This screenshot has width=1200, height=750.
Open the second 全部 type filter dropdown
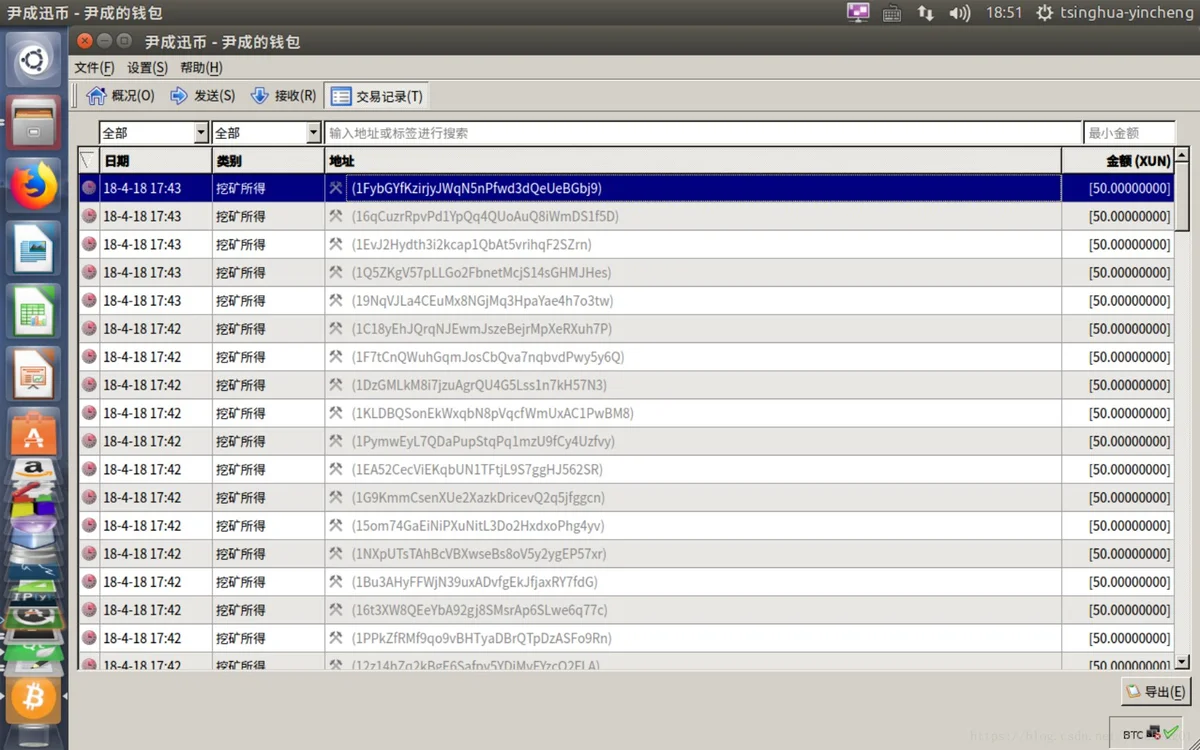click(x=266, y=133)
